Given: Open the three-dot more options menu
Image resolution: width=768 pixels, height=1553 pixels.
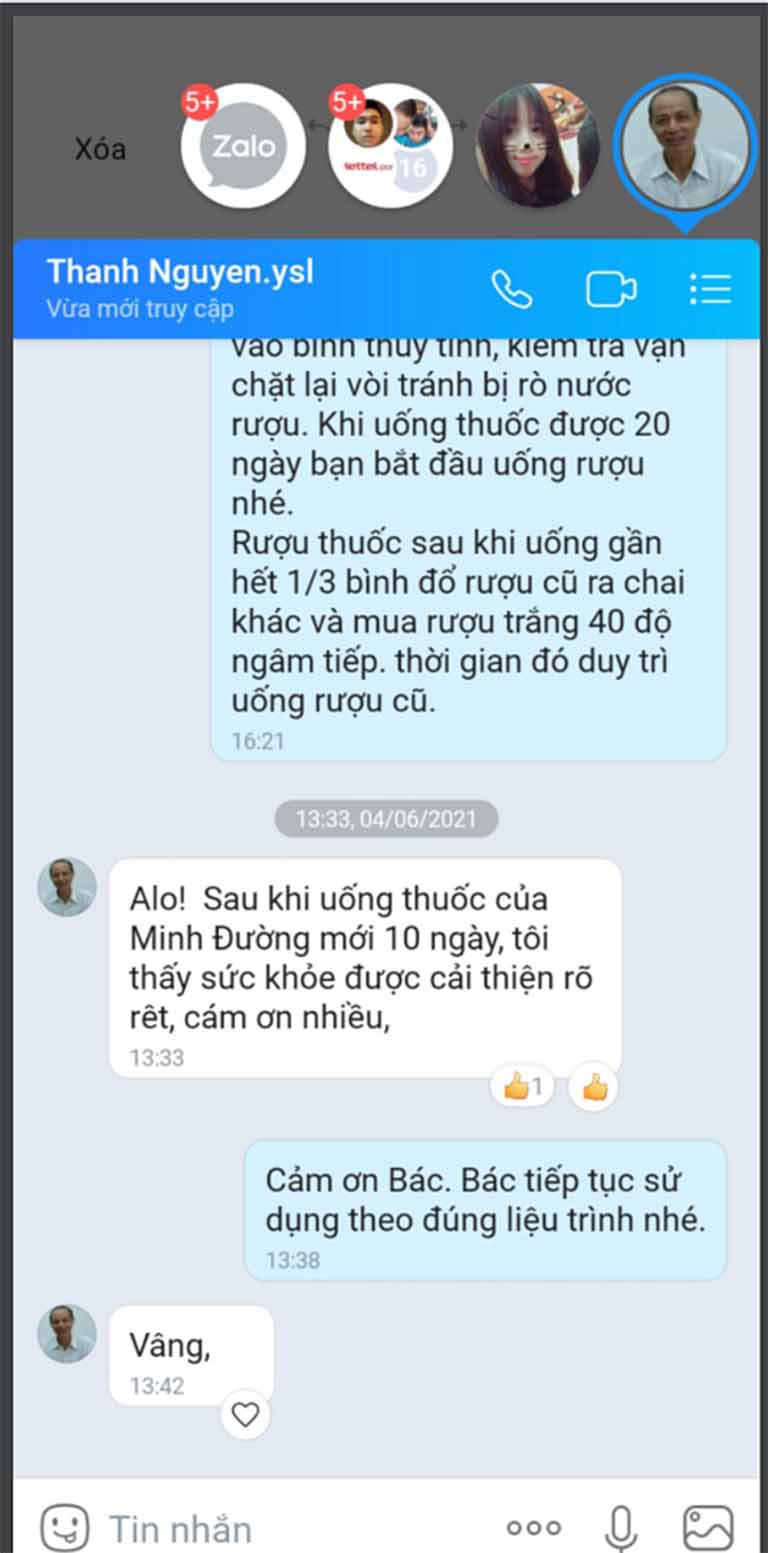Looking at the screenshot, I should pyautogui.click(x=534, y=1528).
